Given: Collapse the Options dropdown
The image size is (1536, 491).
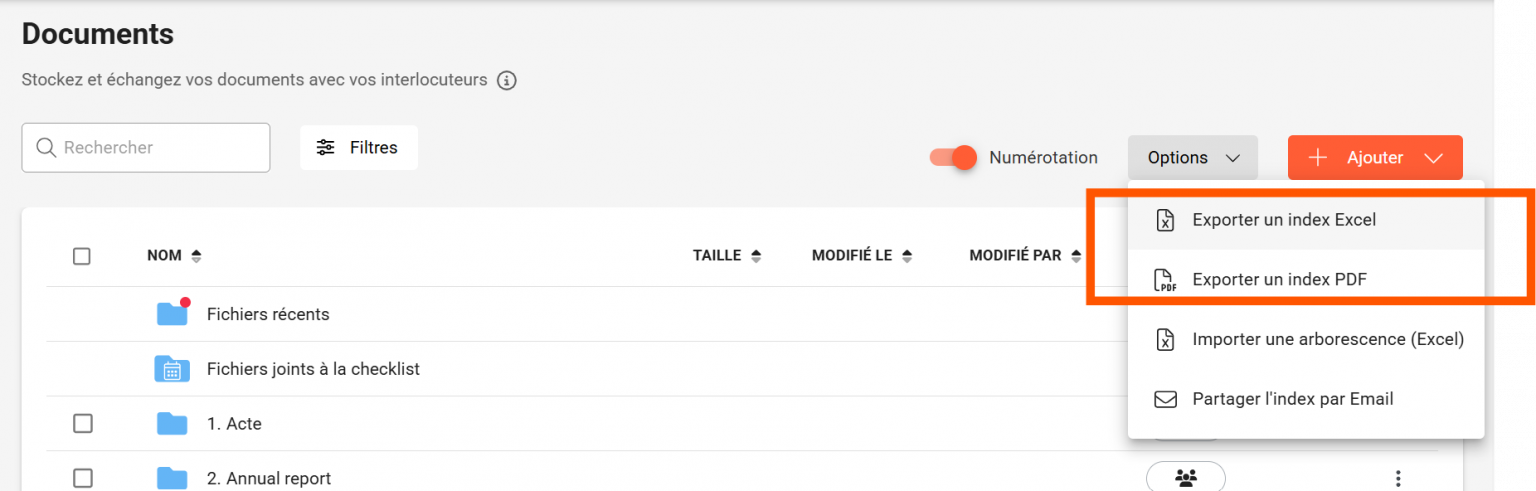Looking at the screenshot, I should point(1193,158).
